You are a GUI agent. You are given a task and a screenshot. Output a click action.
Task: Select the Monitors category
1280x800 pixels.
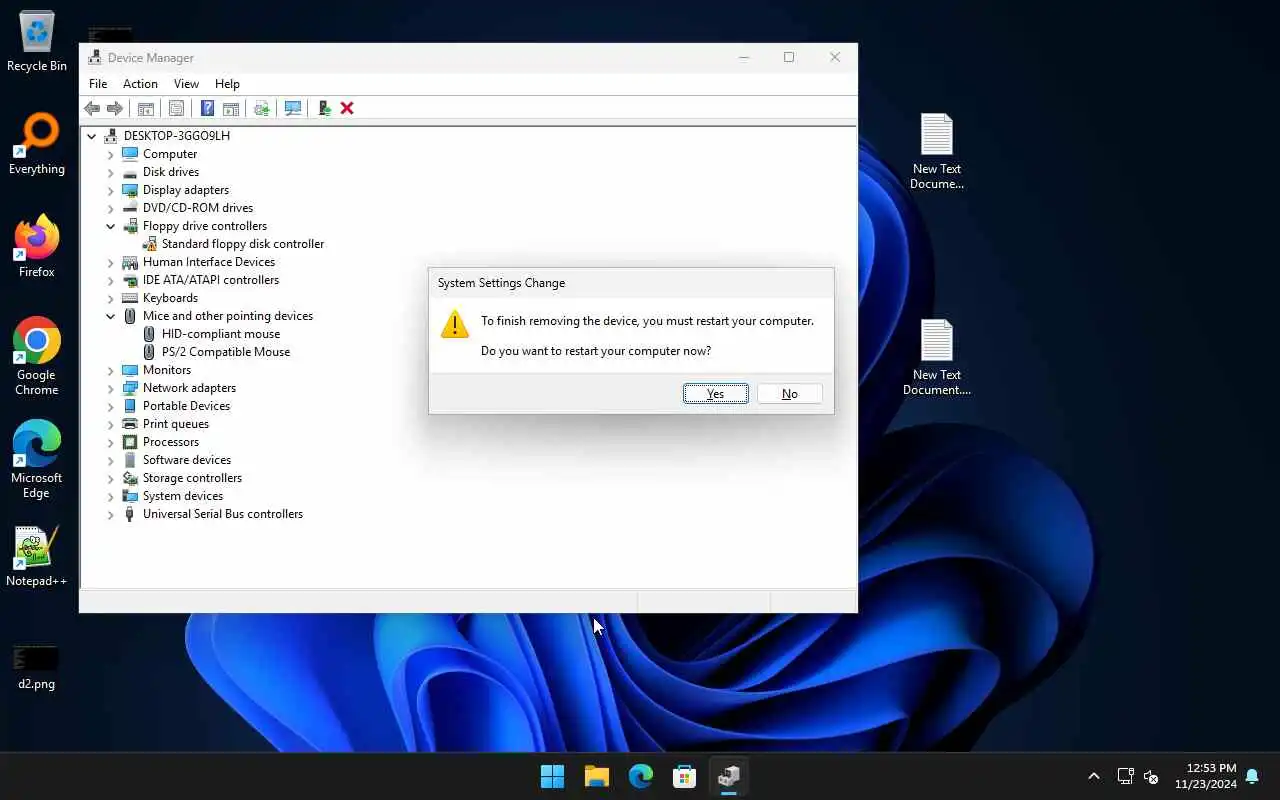click(166, 370)
